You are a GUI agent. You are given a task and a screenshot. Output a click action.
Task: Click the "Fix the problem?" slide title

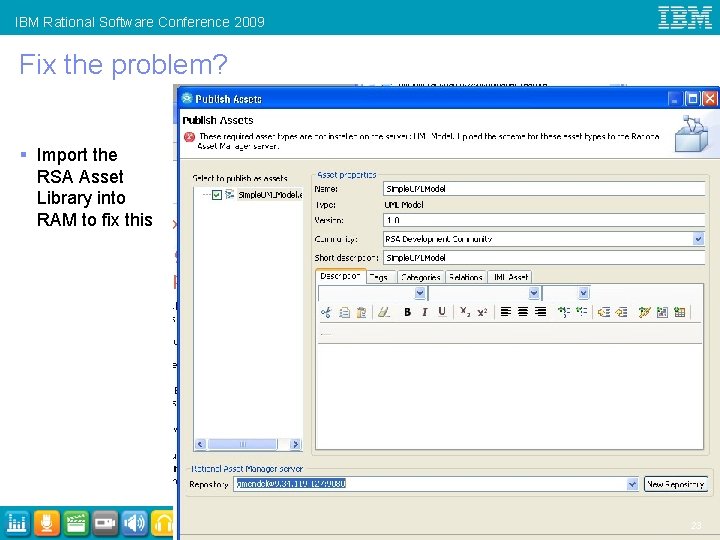[x=124, y=64]
